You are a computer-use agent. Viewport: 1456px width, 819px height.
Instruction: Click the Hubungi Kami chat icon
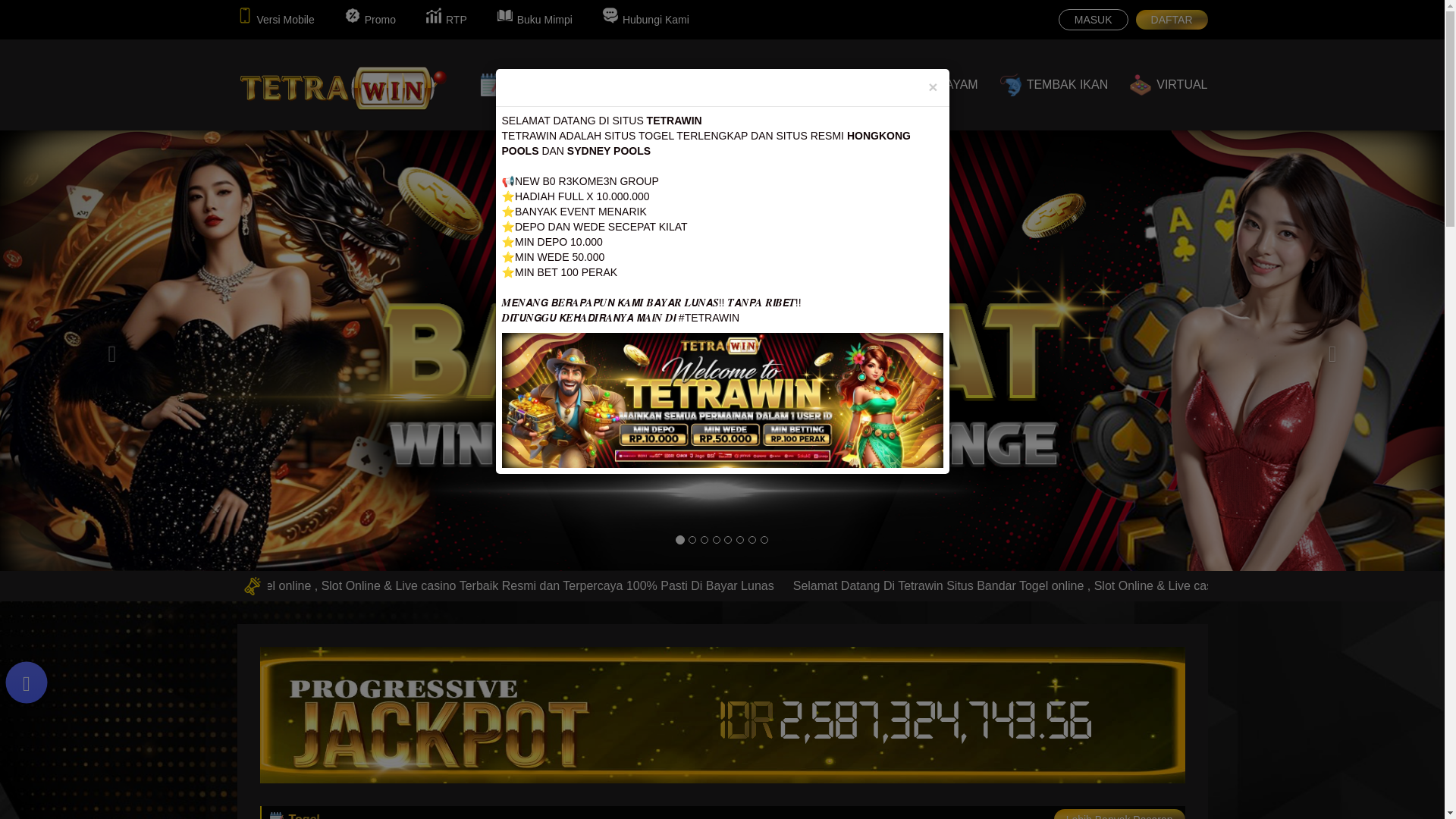(610, 15)
